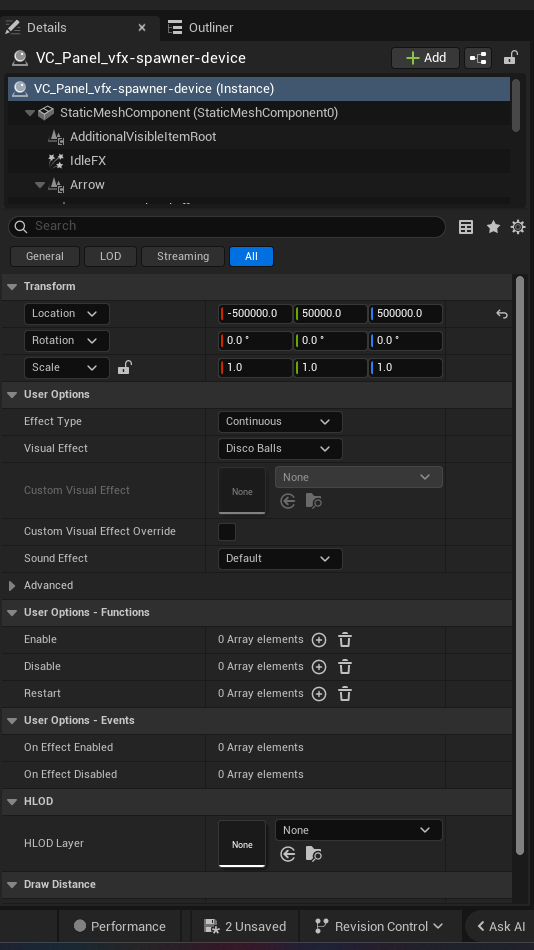Open the Sound Effect dropdown
The image size is (534, 950).
coord(280,559)
